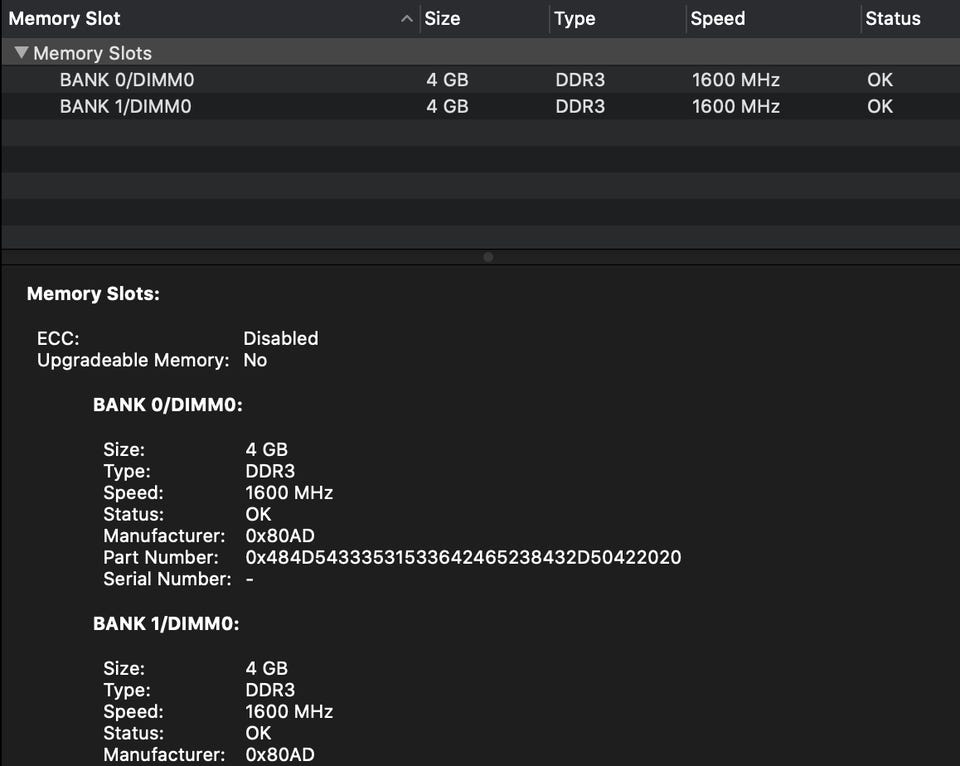Sort the table by Speed column
Screen dimensions: 960x766
point(718,19)
